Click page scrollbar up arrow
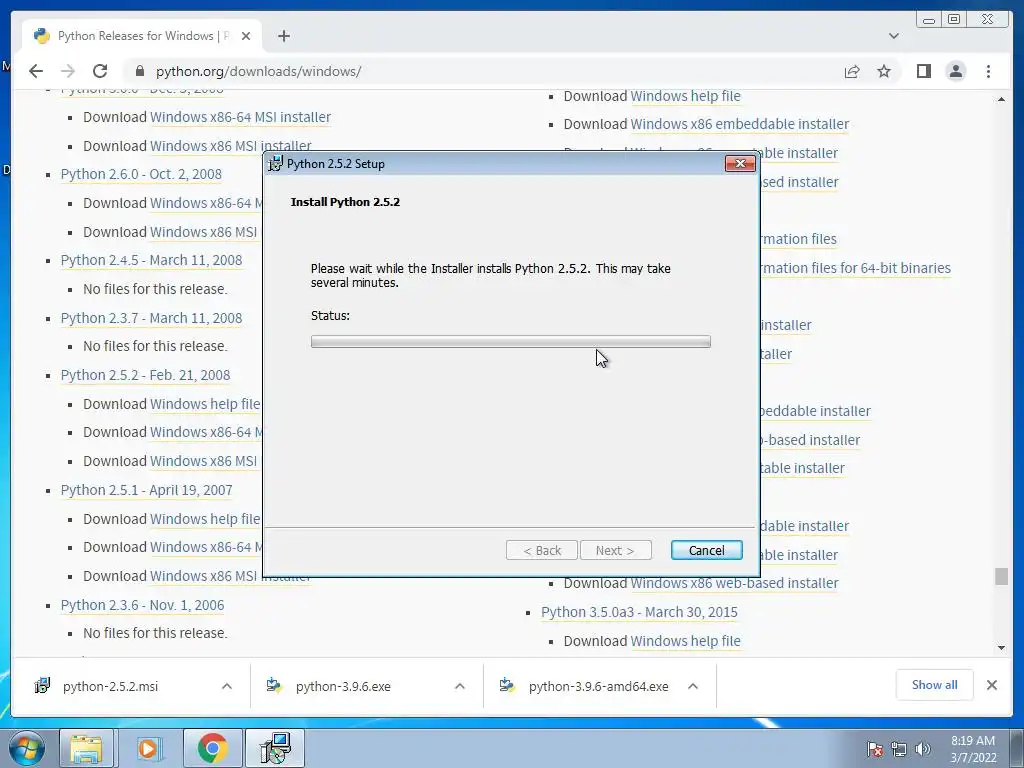This screenshot has height=768, width=1024. (1001, 99)
